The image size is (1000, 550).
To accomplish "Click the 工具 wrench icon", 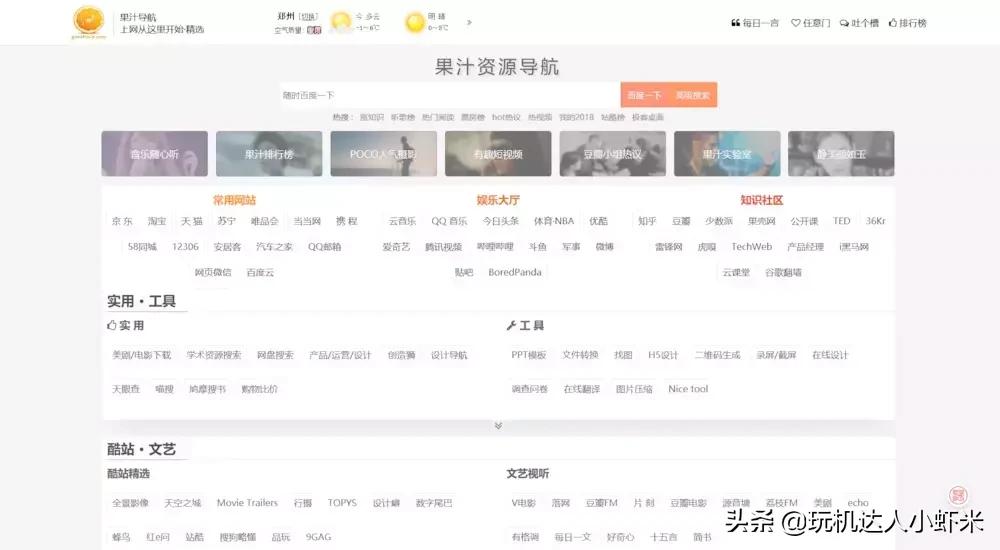I will pyautogui.click(x=511, y=325).
